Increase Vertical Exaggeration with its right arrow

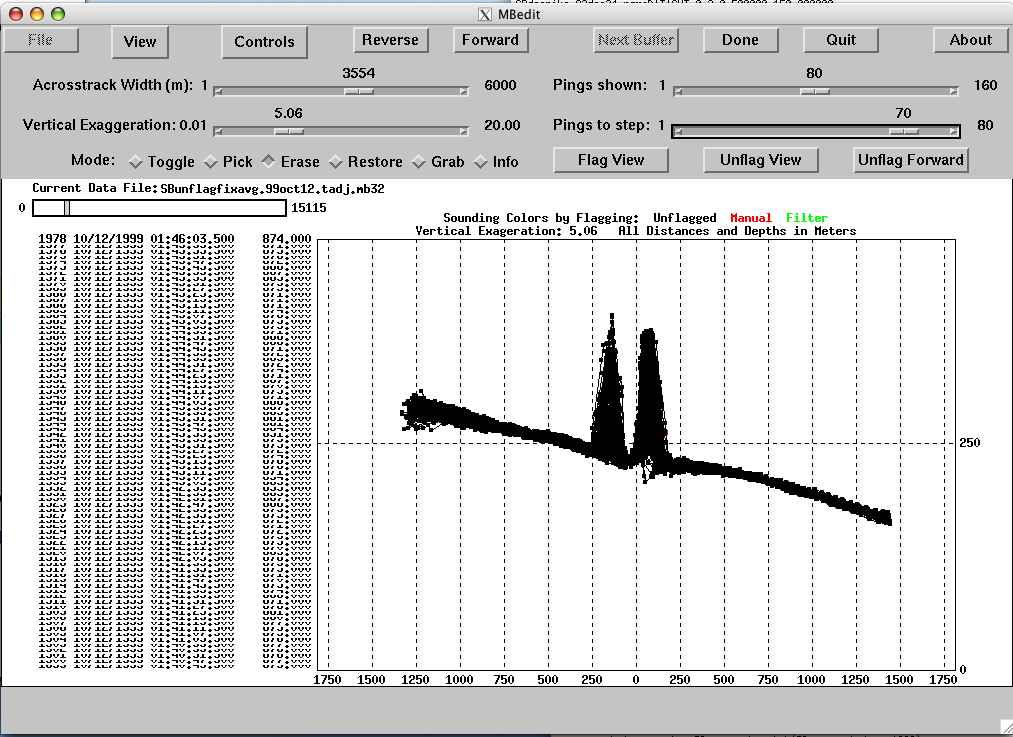pos(463,131)
